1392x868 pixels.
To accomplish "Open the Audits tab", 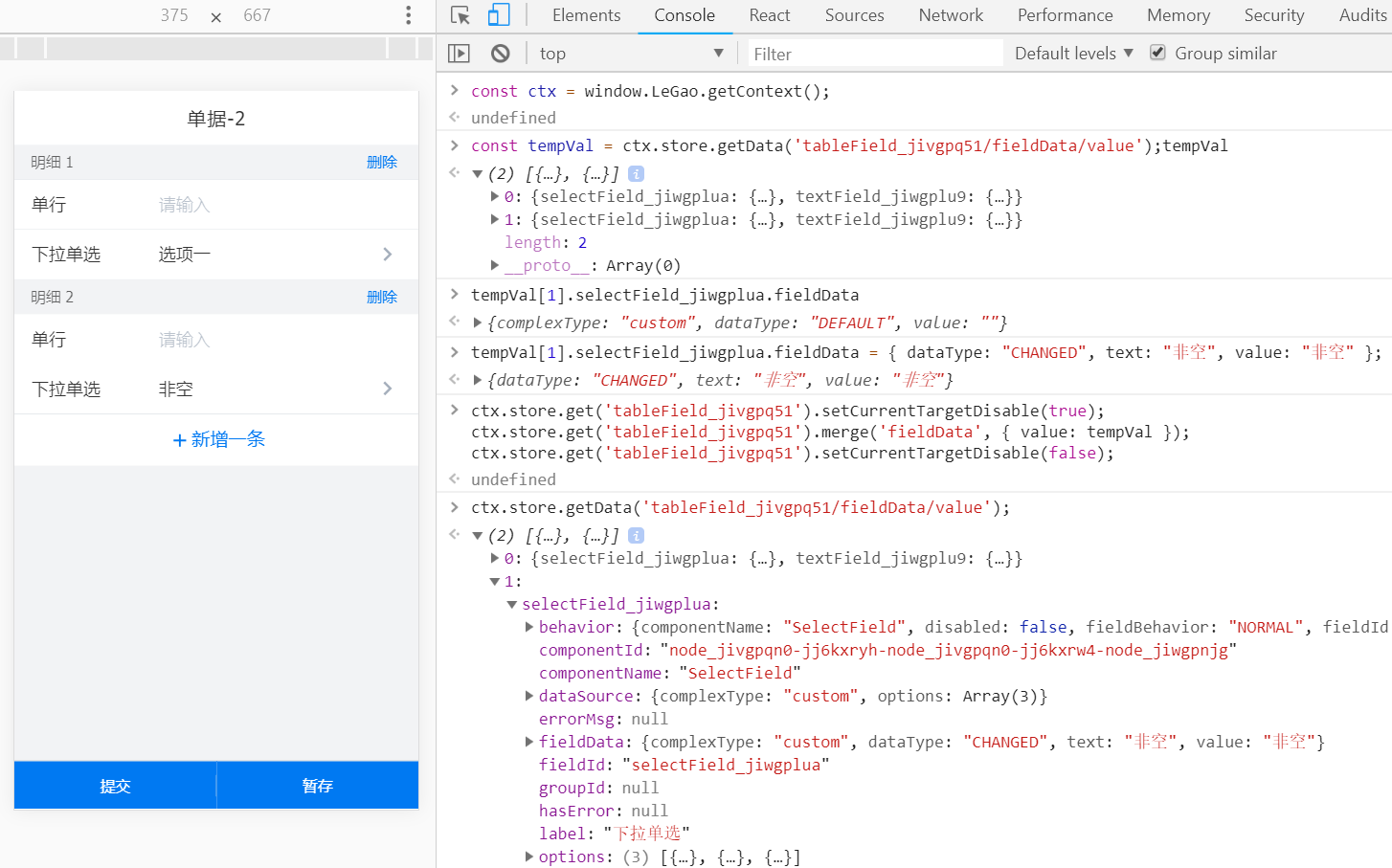I will pos(1362,15).
